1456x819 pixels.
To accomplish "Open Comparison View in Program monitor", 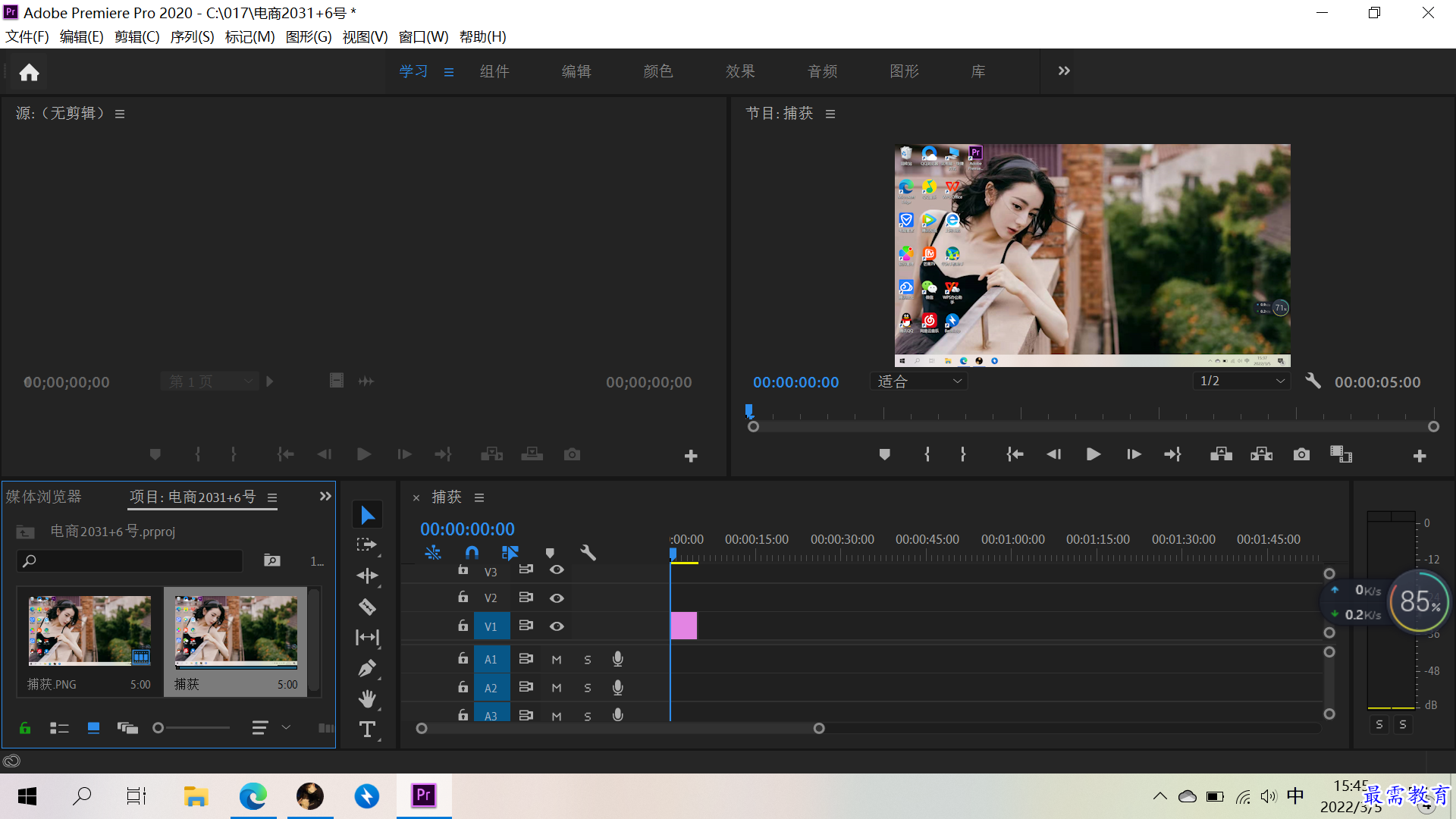I will [1341, 454].
